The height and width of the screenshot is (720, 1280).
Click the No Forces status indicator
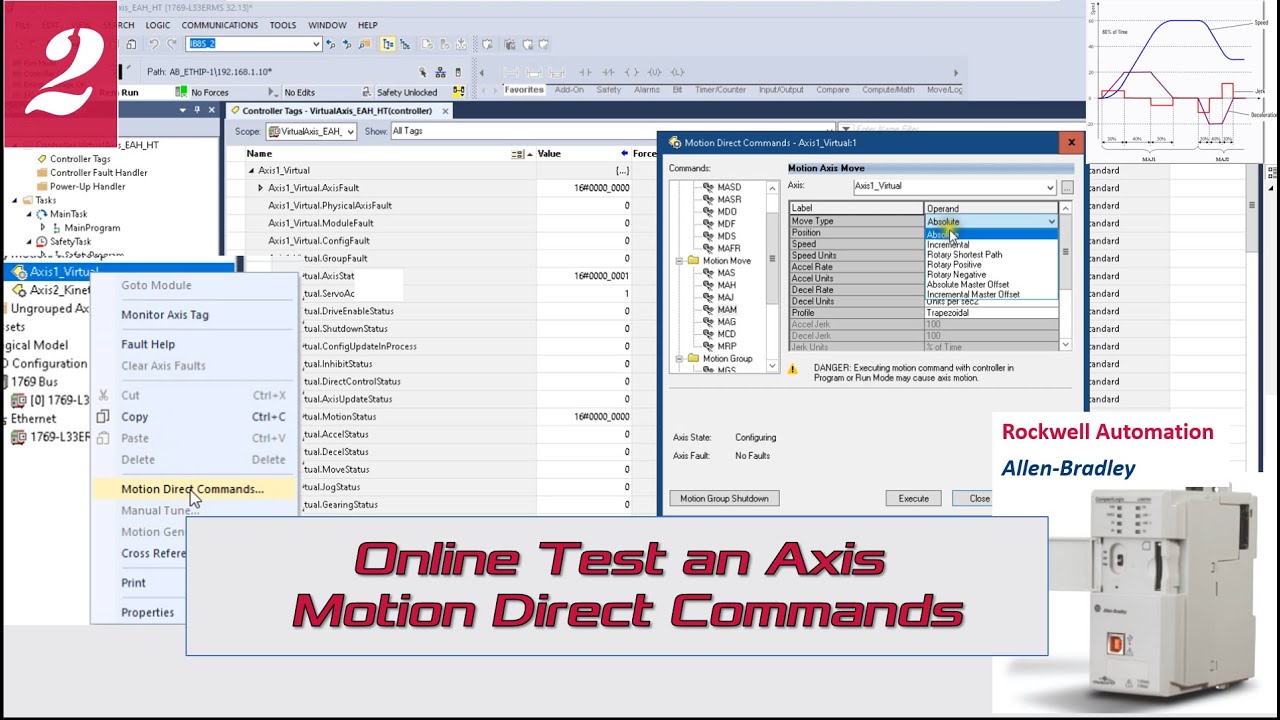tap(209, 92)
